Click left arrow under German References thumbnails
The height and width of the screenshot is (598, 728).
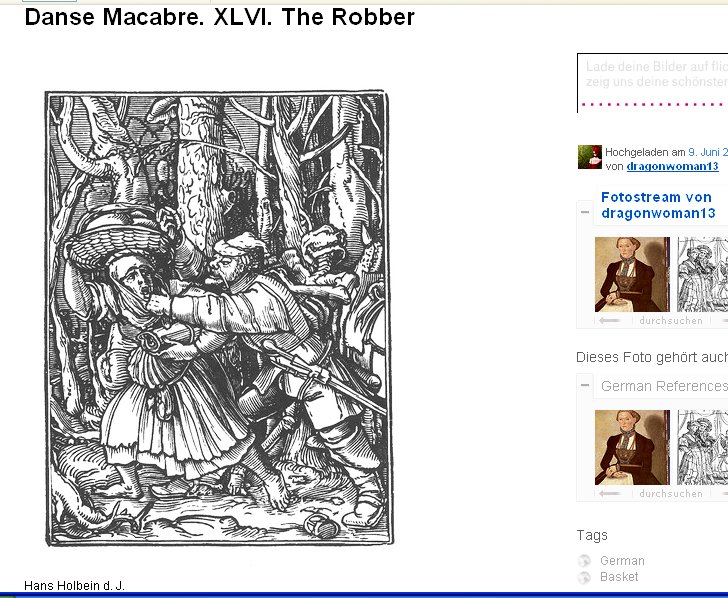[x=610, y=493]
